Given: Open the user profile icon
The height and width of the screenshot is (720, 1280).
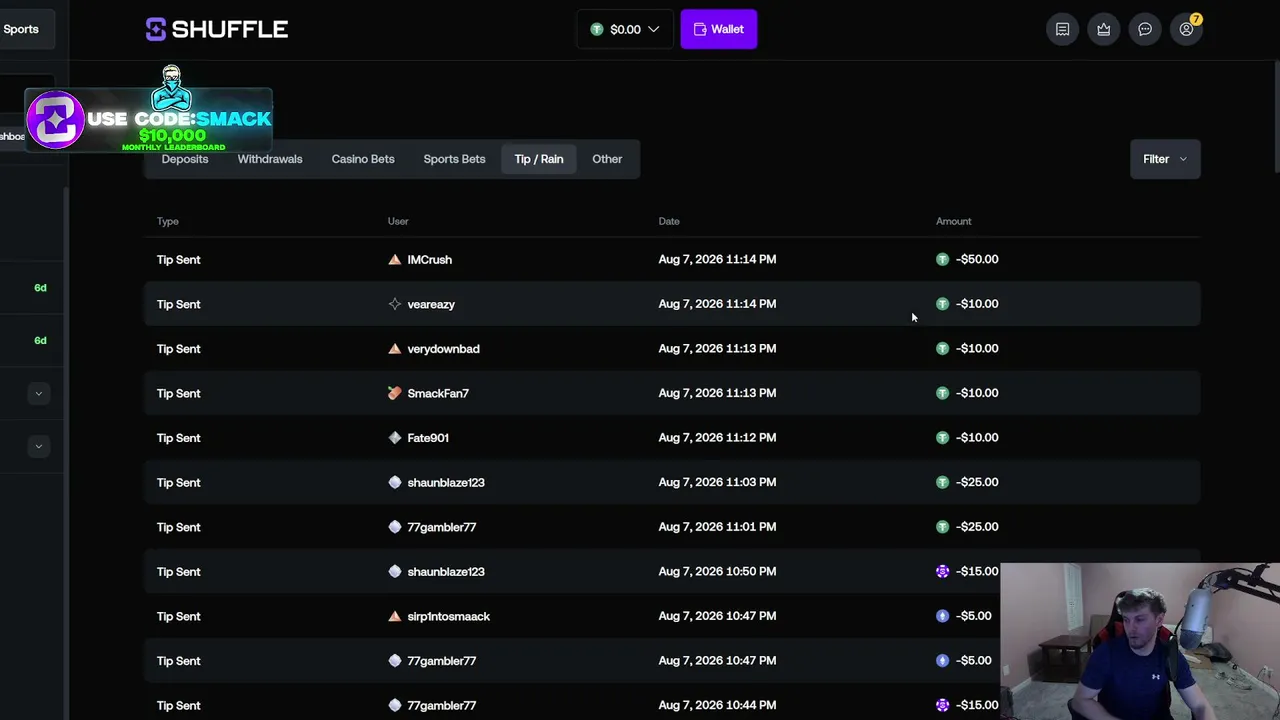Looking at the screenshot, I should coord(1186,29).
